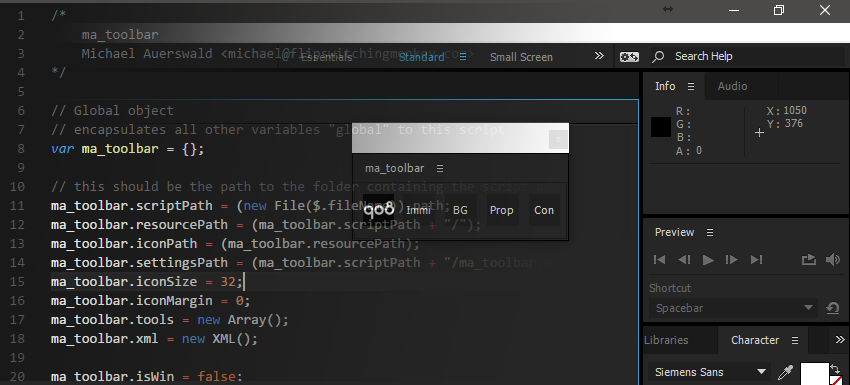Click the Prop button in ma_toolbar
The width and height of the screenshot is (850, 385).
point(501,210)
